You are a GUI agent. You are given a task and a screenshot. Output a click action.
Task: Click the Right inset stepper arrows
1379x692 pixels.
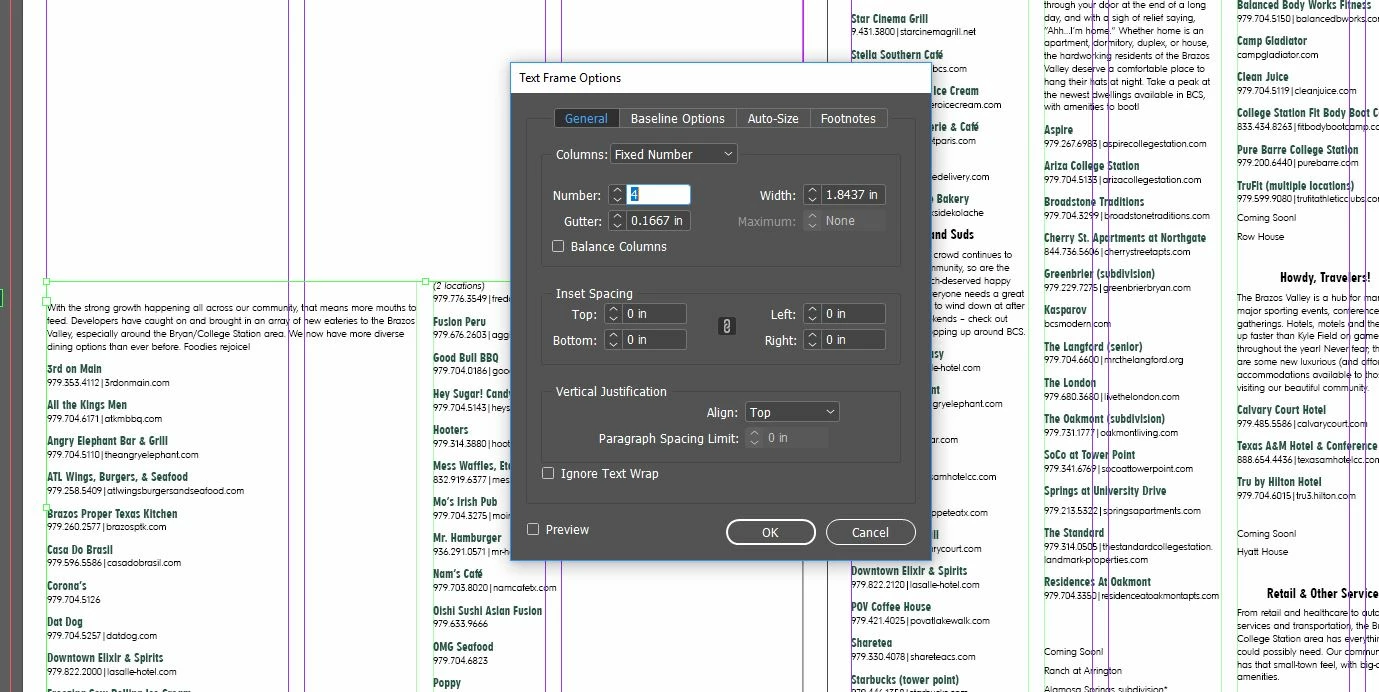pyautogui.click(x=812, y=340)
